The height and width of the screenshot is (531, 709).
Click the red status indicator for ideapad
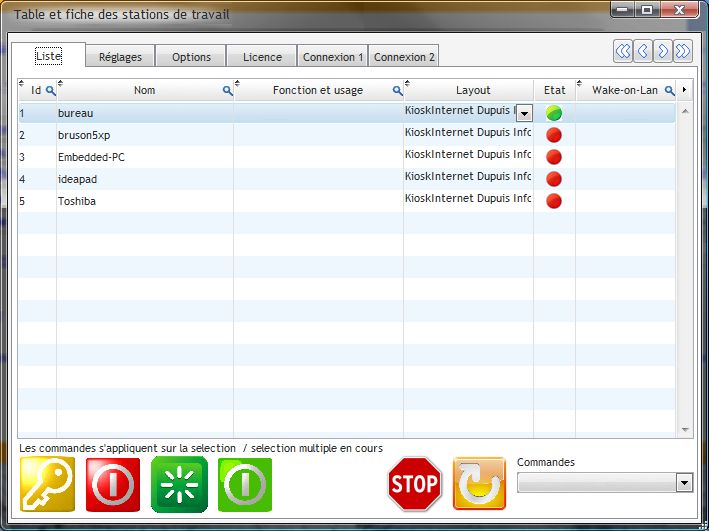(554, 179)
